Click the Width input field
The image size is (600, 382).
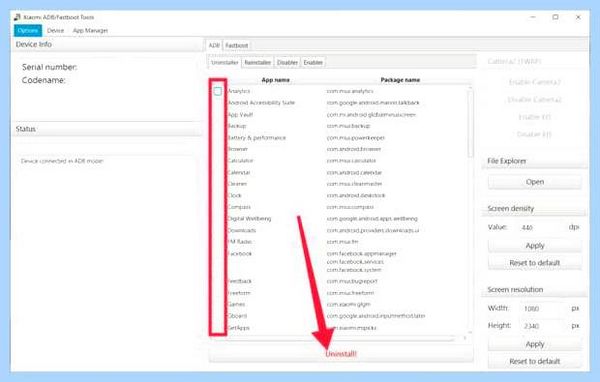coord(543,309)
